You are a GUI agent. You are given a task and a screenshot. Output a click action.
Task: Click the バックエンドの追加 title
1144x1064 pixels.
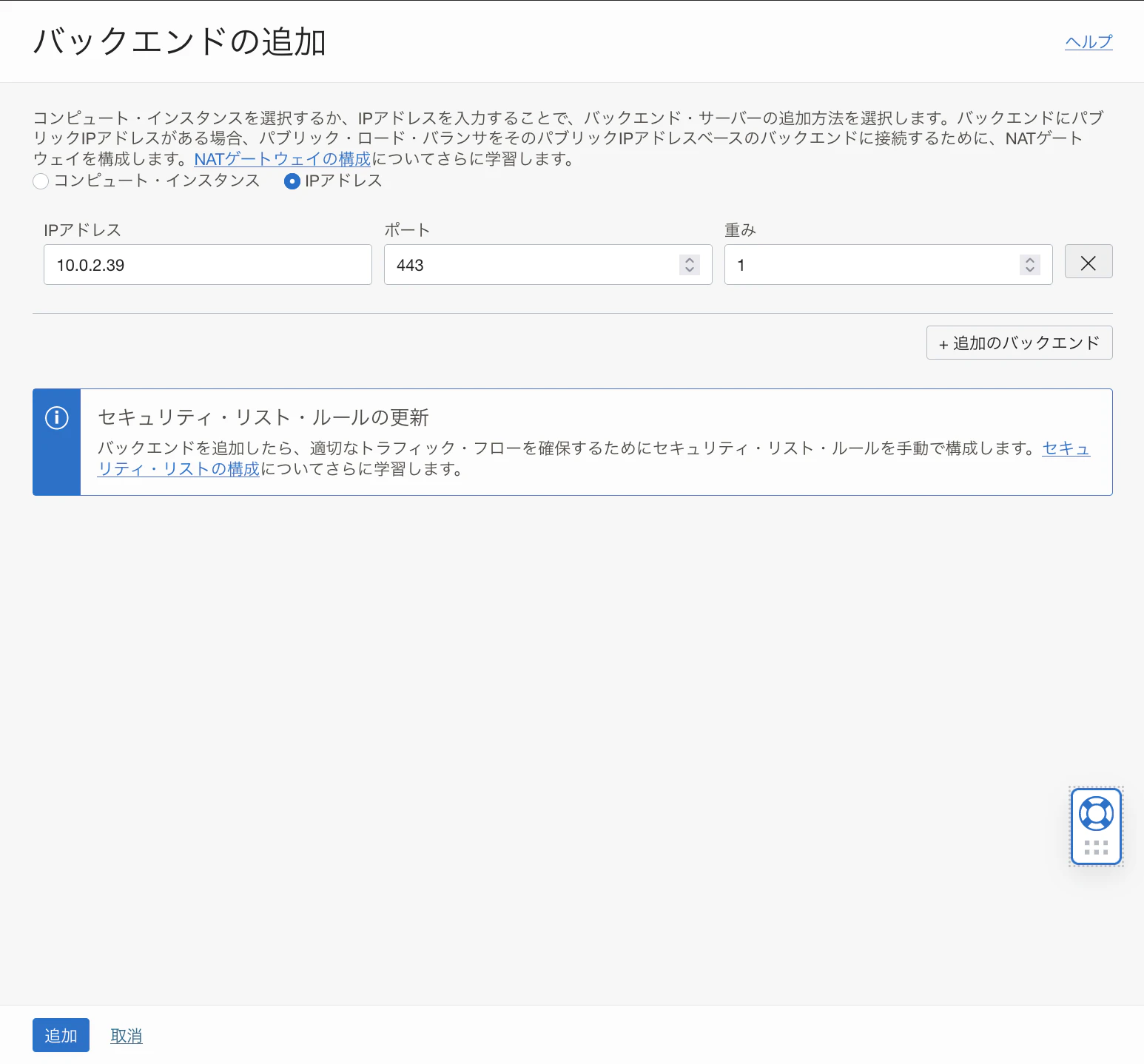[180, 41]
